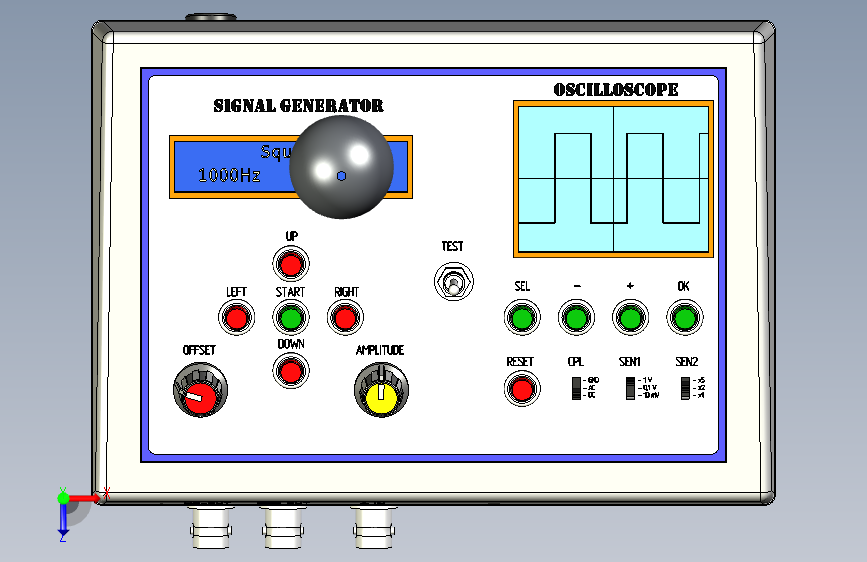The width and height of the screenshot is (867, 562).
Task: Click the OSCILLOSCOPE heading
Action: [616, 90]
